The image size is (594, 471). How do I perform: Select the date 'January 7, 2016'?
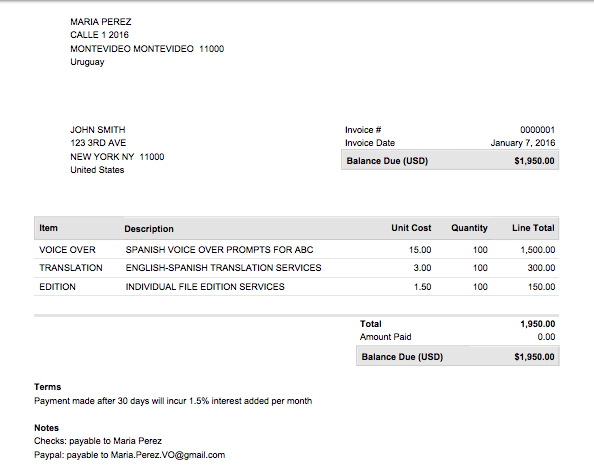pyautogui.click(x=523, y=143)
